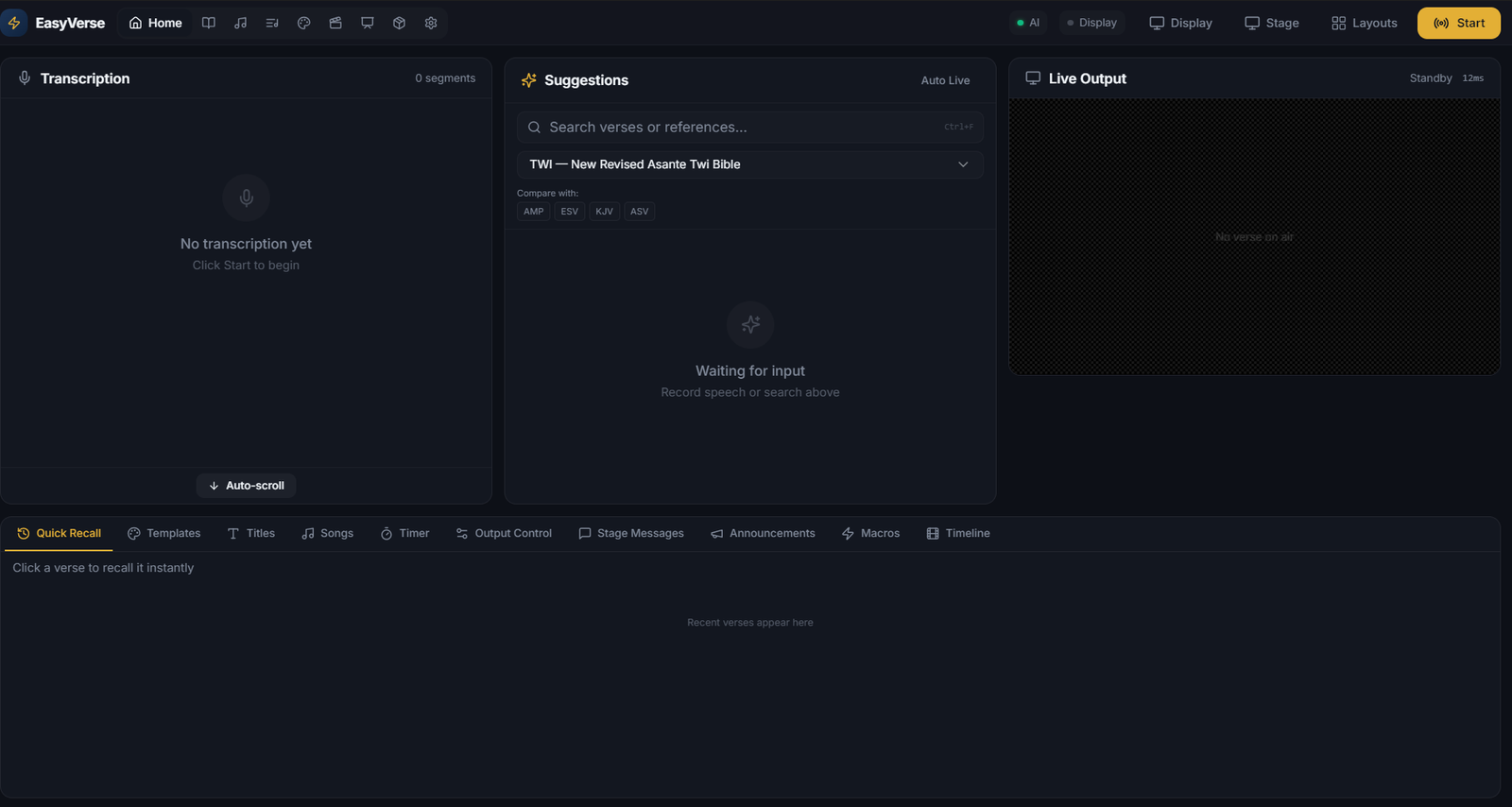This screenshot has width=1512, height=807.
Task: Enable ESV in Compare with options
Action: point(569,212)
